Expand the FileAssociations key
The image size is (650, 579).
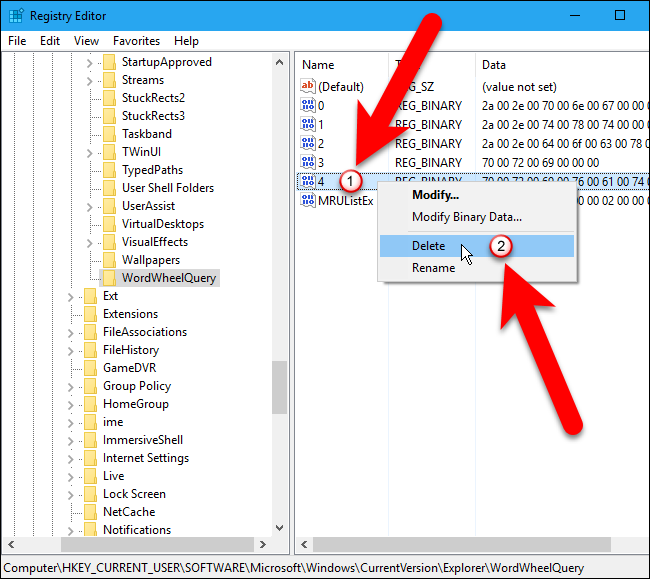point(70,333)
